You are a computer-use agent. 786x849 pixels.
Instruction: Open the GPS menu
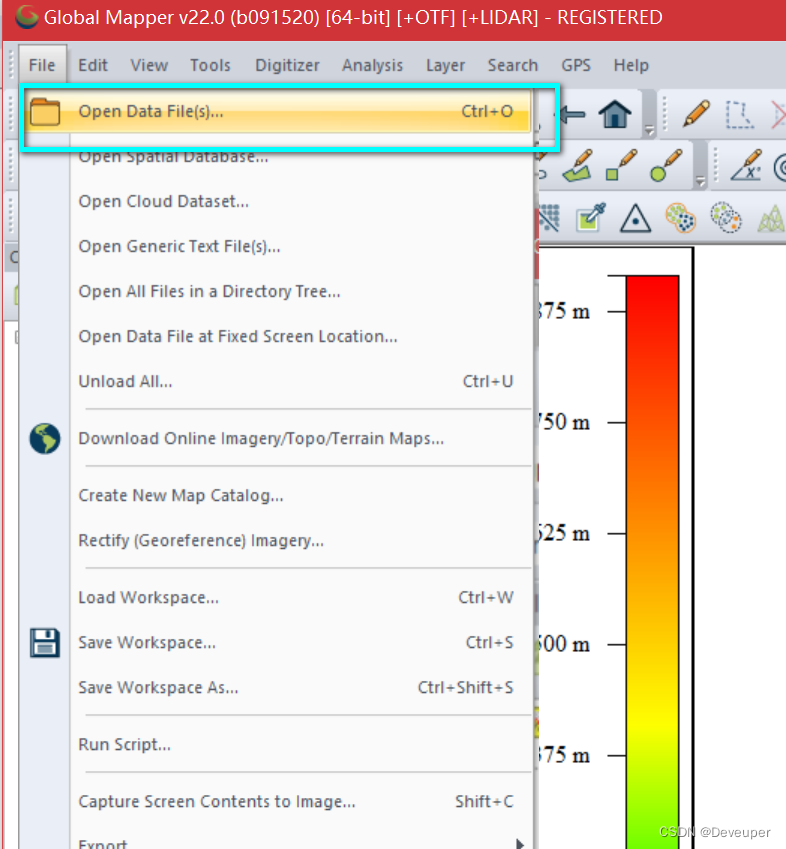click(575, 66)
